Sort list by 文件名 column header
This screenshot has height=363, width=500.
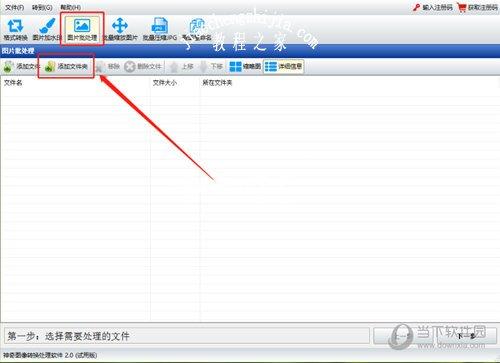13,83
